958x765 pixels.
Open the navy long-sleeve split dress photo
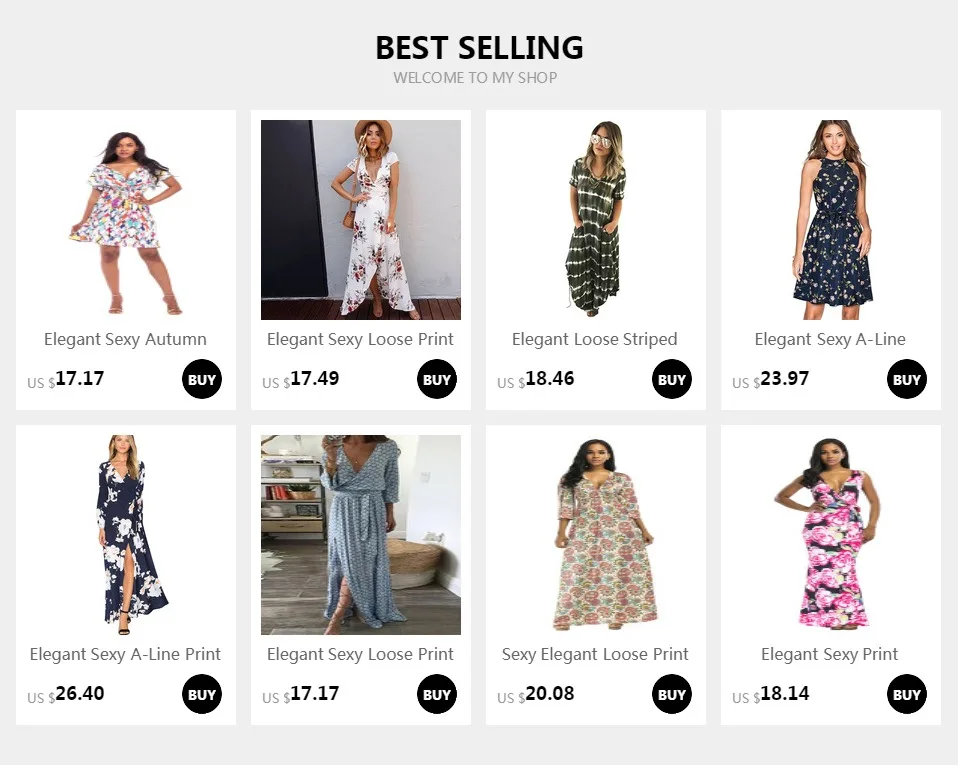coord(126,535)
